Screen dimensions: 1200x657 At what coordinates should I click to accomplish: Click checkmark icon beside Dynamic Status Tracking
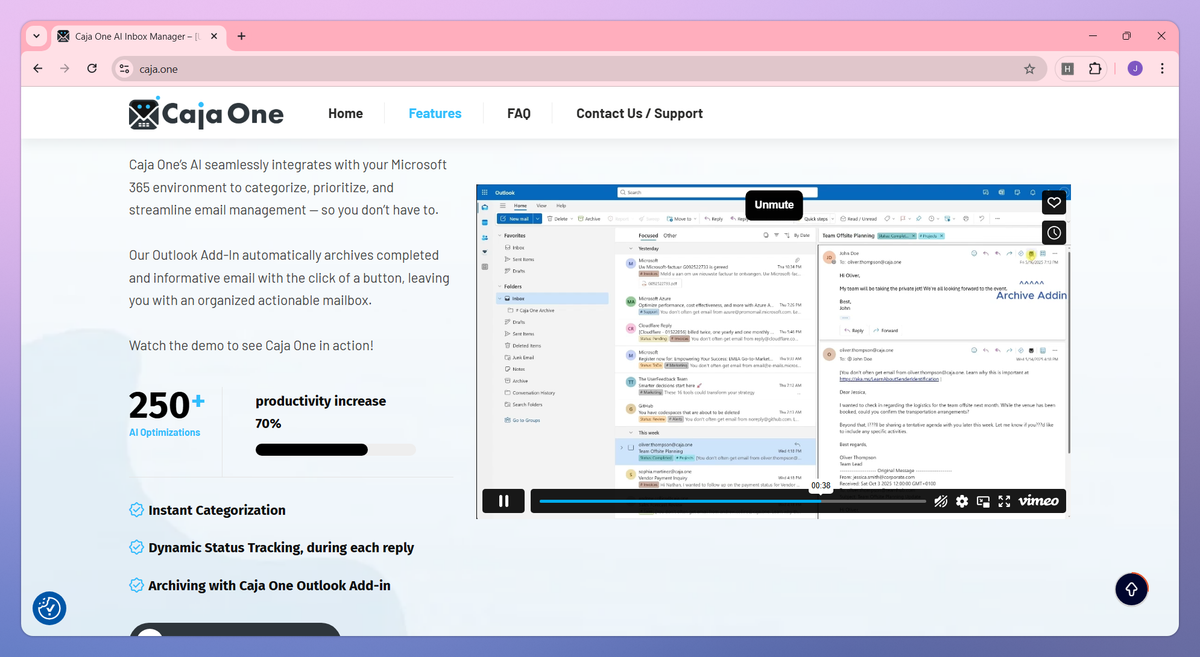pyautogui.click(x=136, y=548)
